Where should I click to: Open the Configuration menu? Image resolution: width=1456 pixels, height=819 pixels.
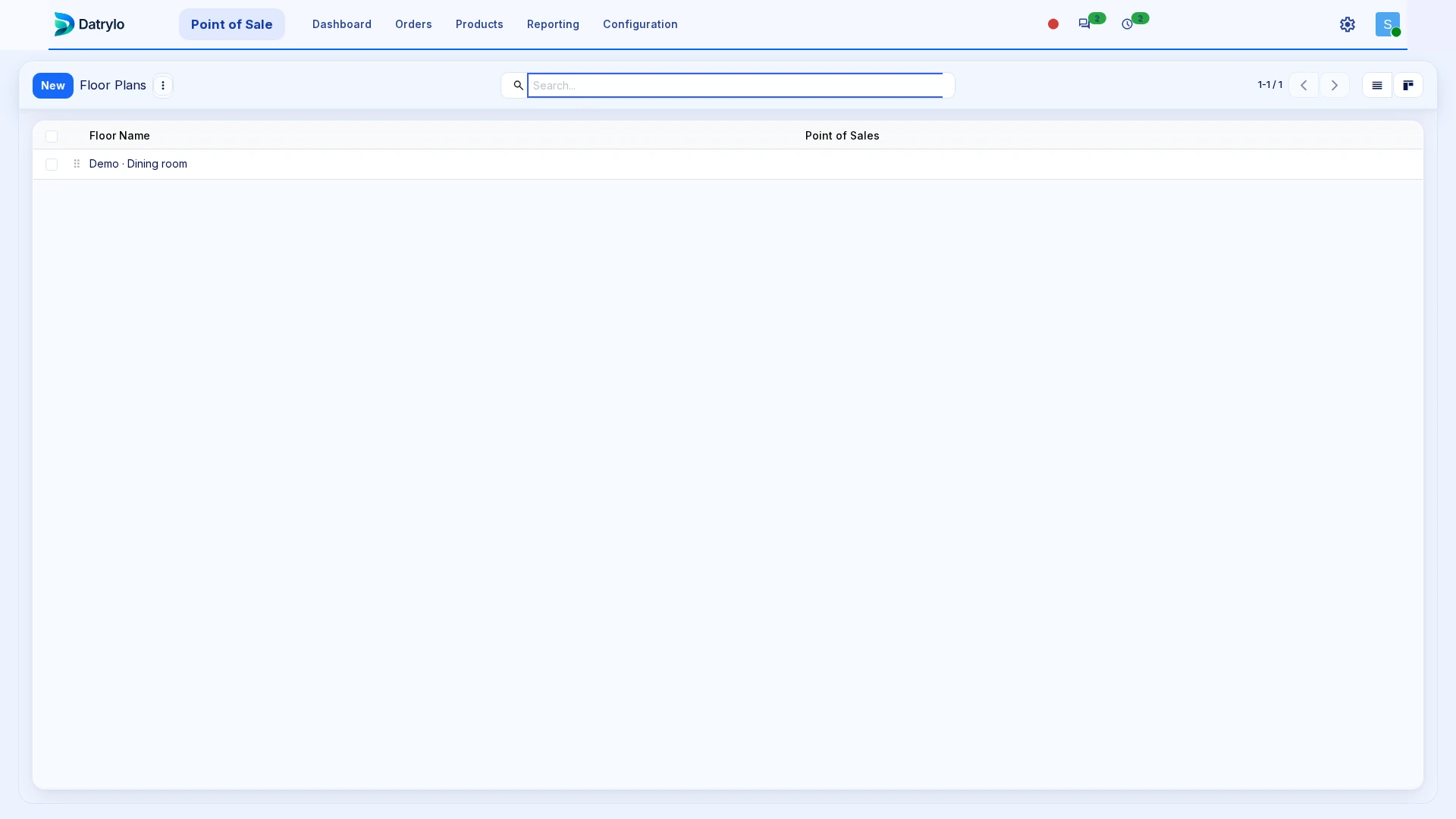click(640, 24)
